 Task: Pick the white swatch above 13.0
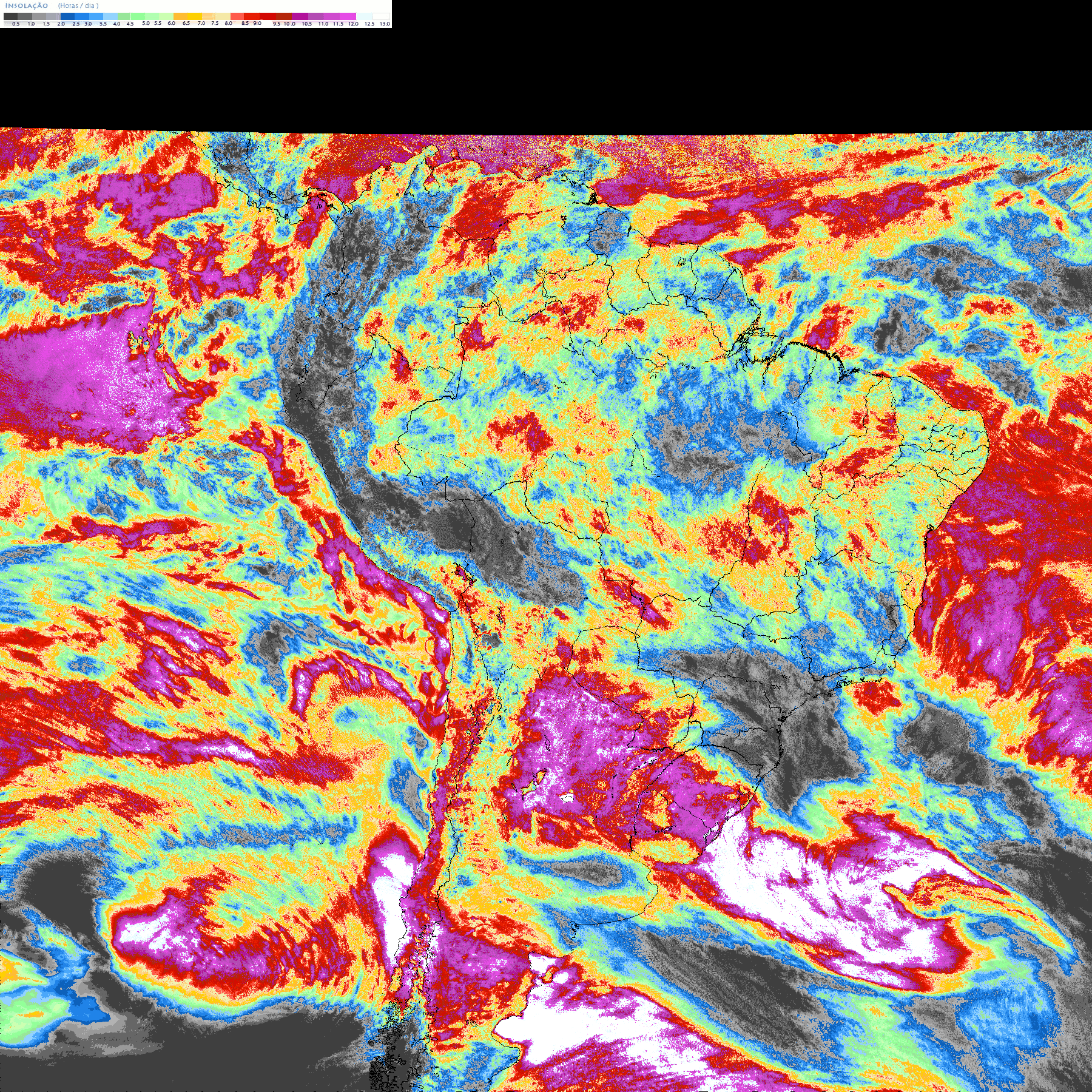pos(381,16)
